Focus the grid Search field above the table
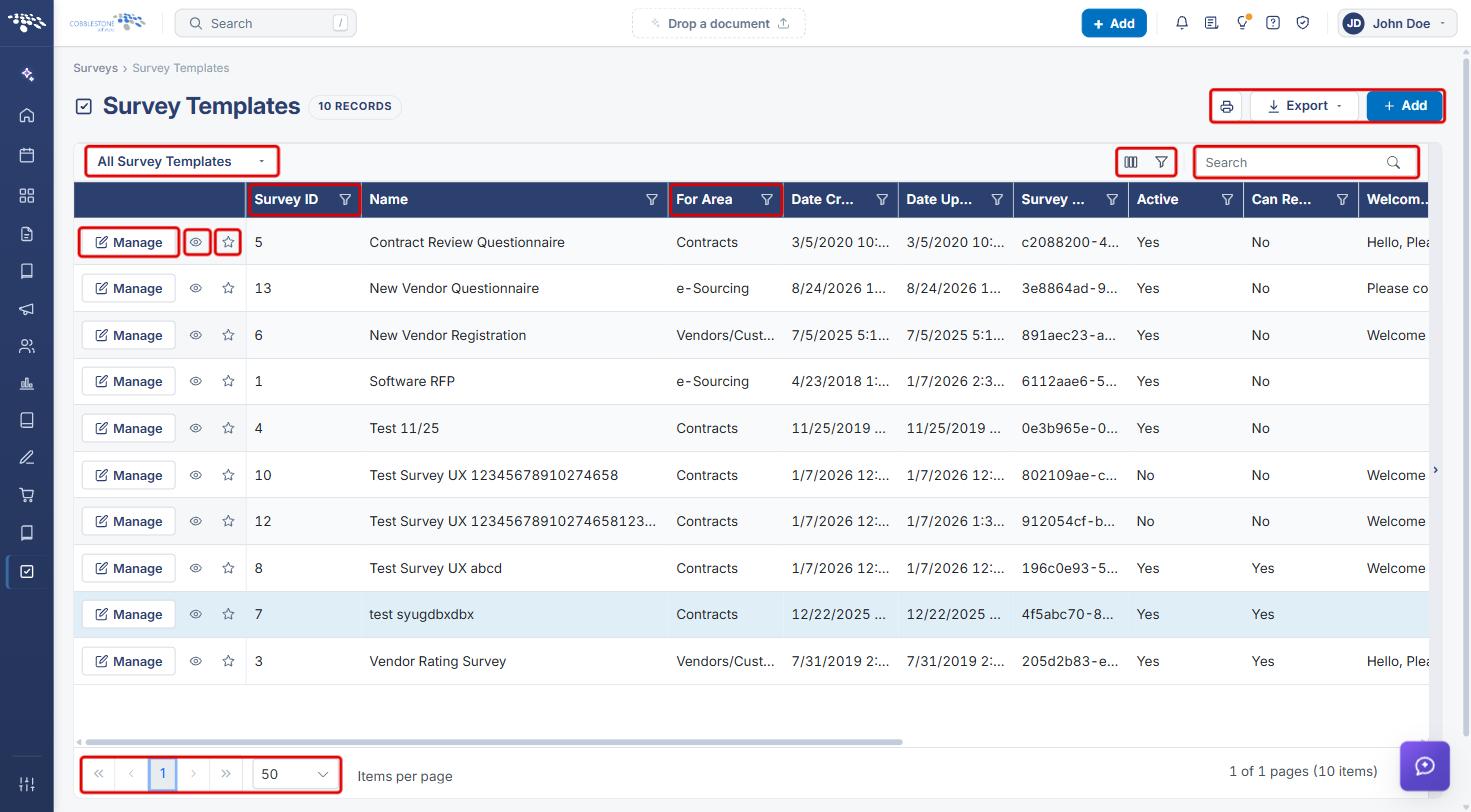 click(x=1306, y=162)
